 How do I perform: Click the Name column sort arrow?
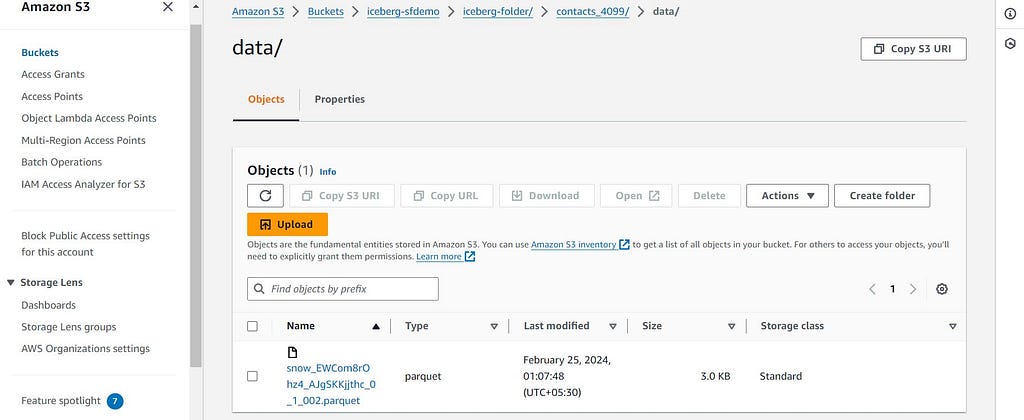click(x=376, y=326)
